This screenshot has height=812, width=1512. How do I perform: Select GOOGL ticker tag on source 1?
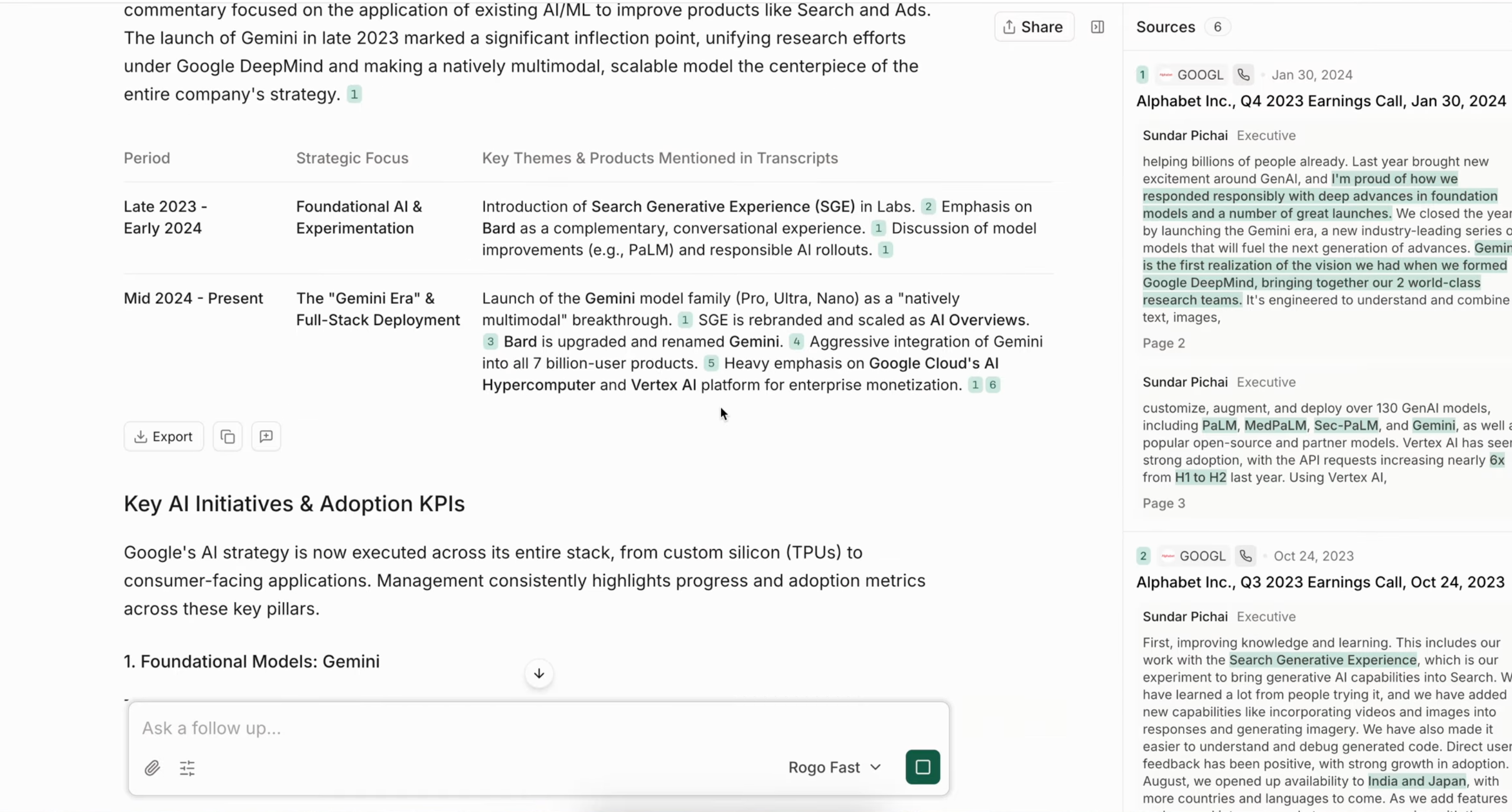tap(1192, 75)
